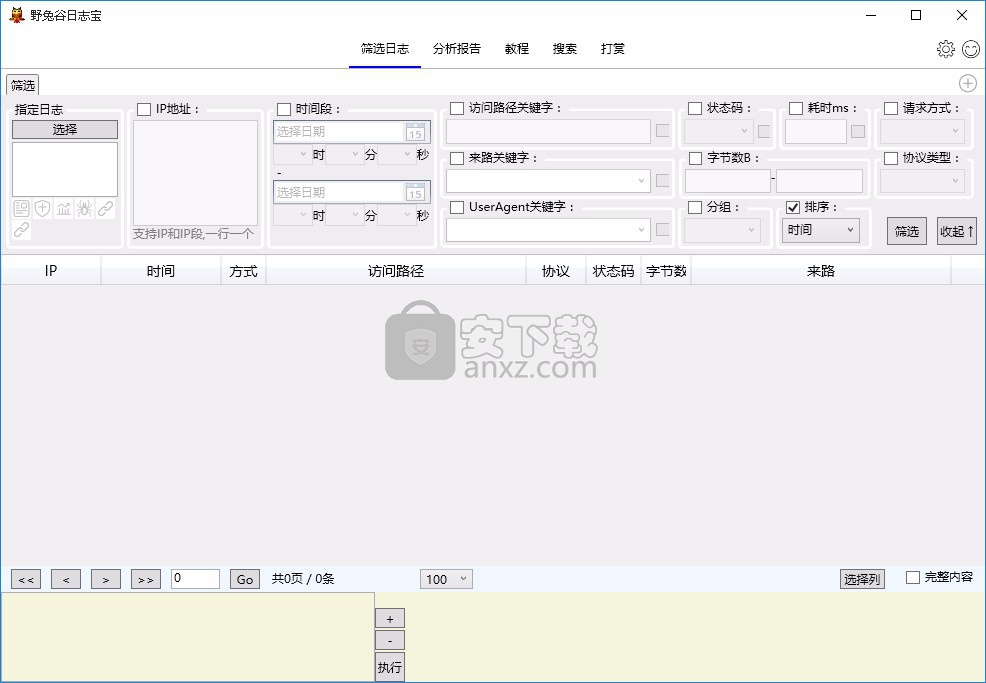Open the page size dropdown showing 100
Image resolution: width=986 pixels, height=683 pixels.
446,579
